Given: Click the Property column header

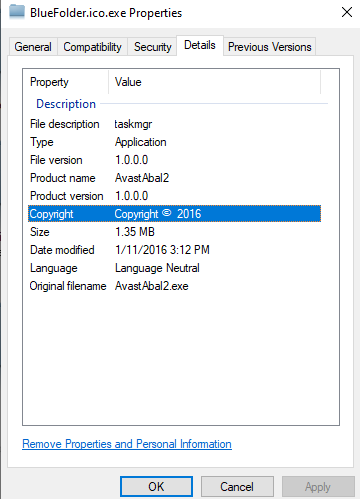Looking at the screenshot, I should pos(49,82).
